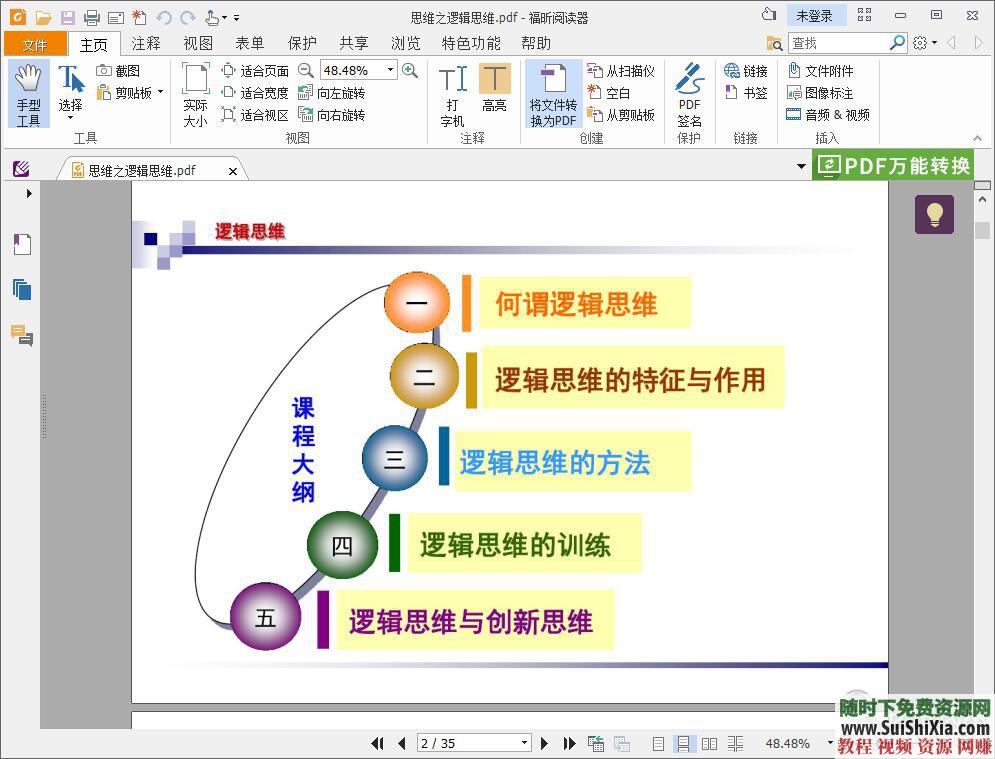The width and height of the screenshot is (995, 759).
Task: Click the PDF万能转换 button
Action: tap(893, 166)
